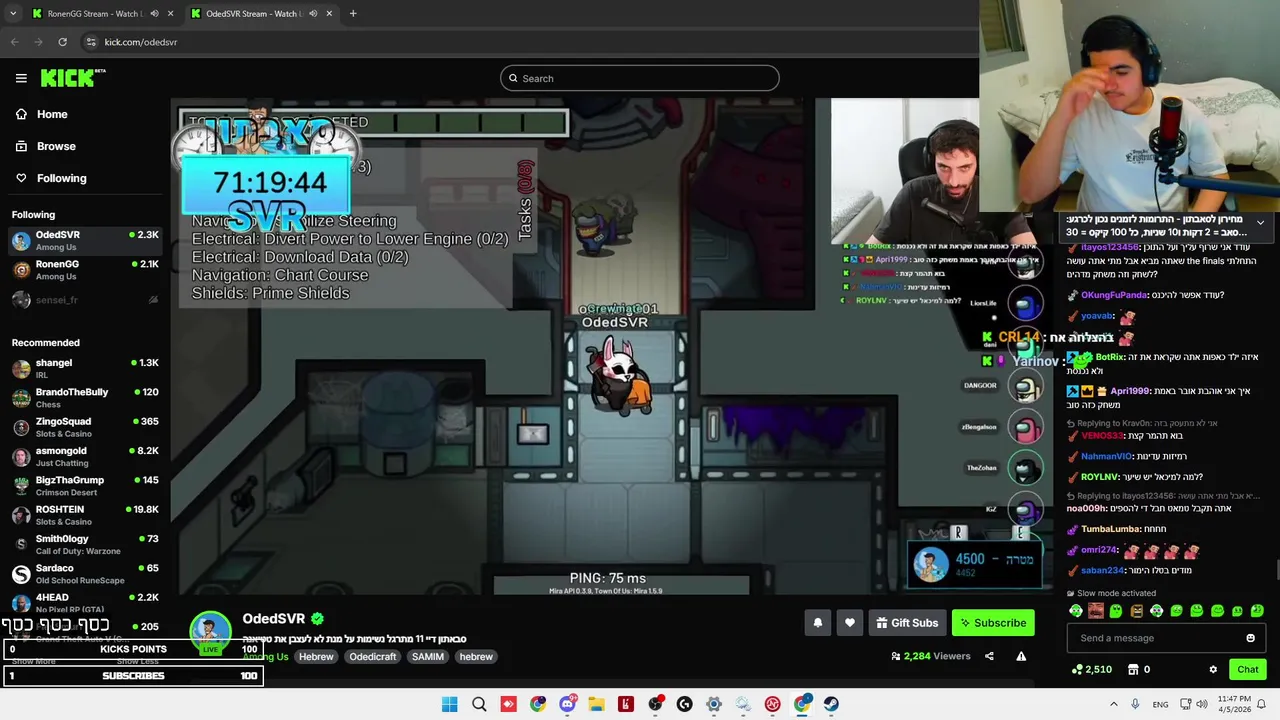Screen dimensions: 1280x720
Task: Open OdedSVR channel name link
Action: coord(273,619)
